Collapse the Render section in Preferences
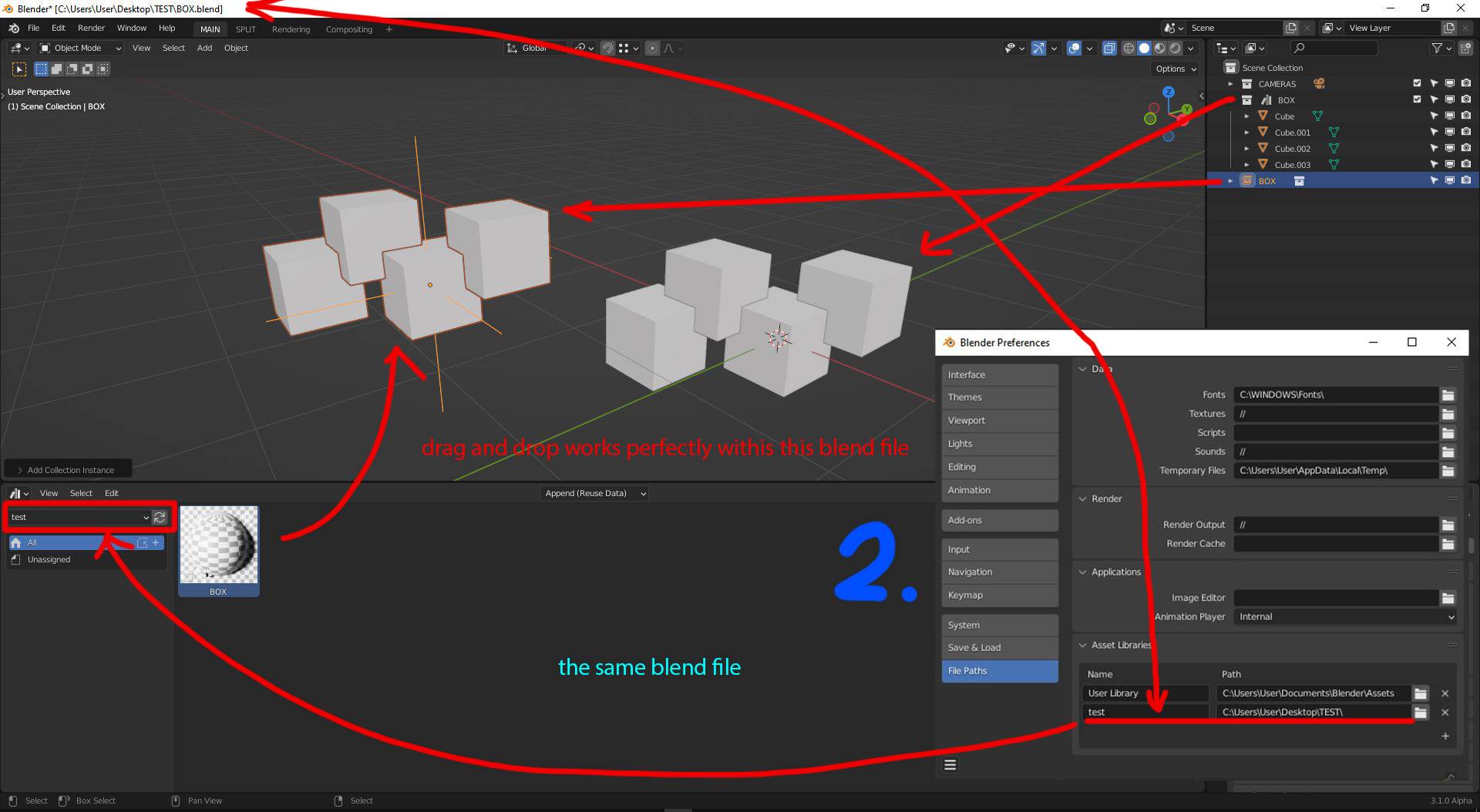1480x812 pixels. (x=1083, y=499)
